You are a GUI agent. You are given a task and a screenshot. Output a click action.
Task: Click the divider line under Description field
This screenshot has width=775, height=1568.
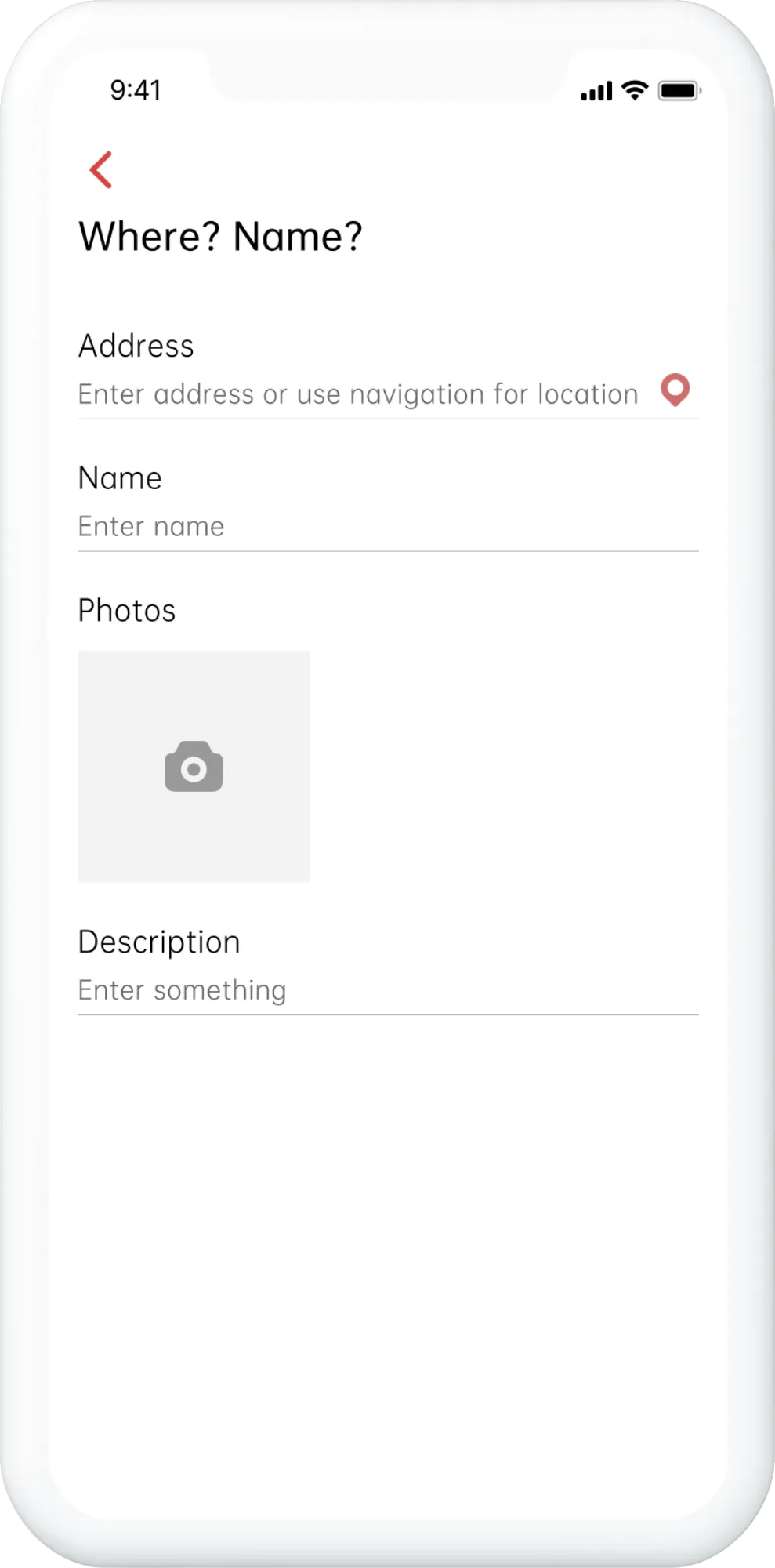pyautogui.click(x=388, y=1015)
